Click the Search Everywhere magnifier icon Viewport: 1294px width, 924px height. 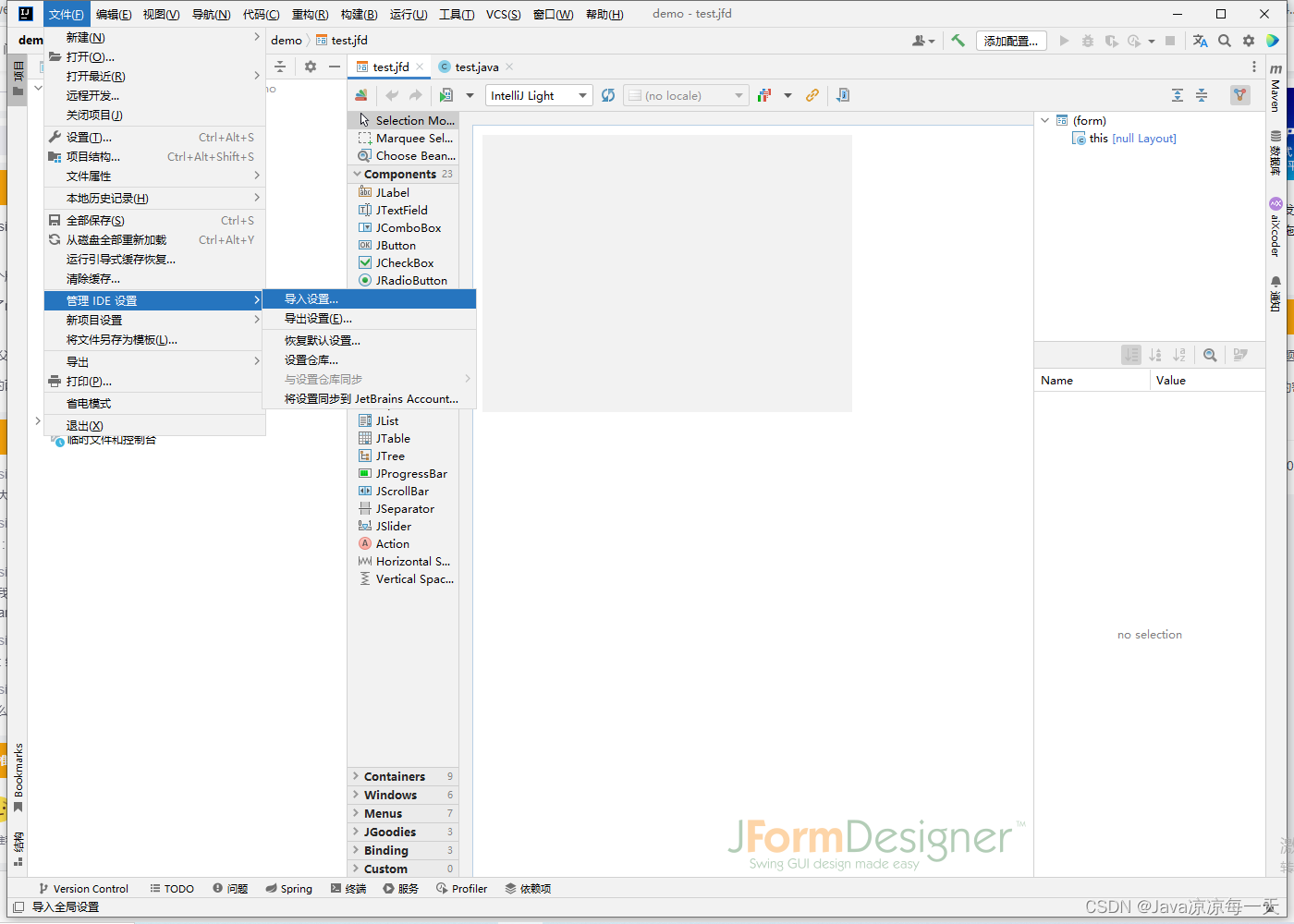point(1225,41)
